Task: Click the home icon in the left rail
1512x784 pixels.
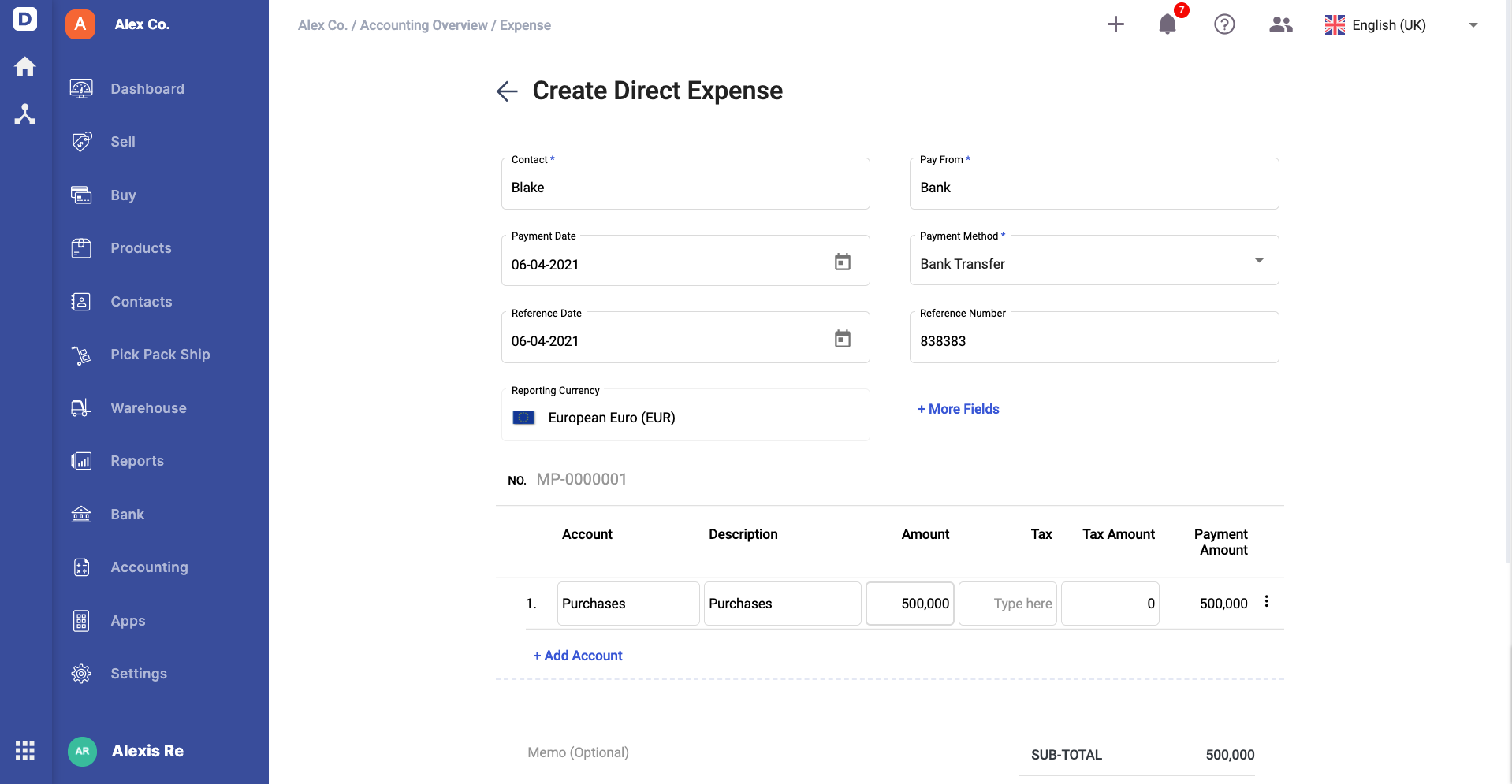Action: click(x=25, y=66)
